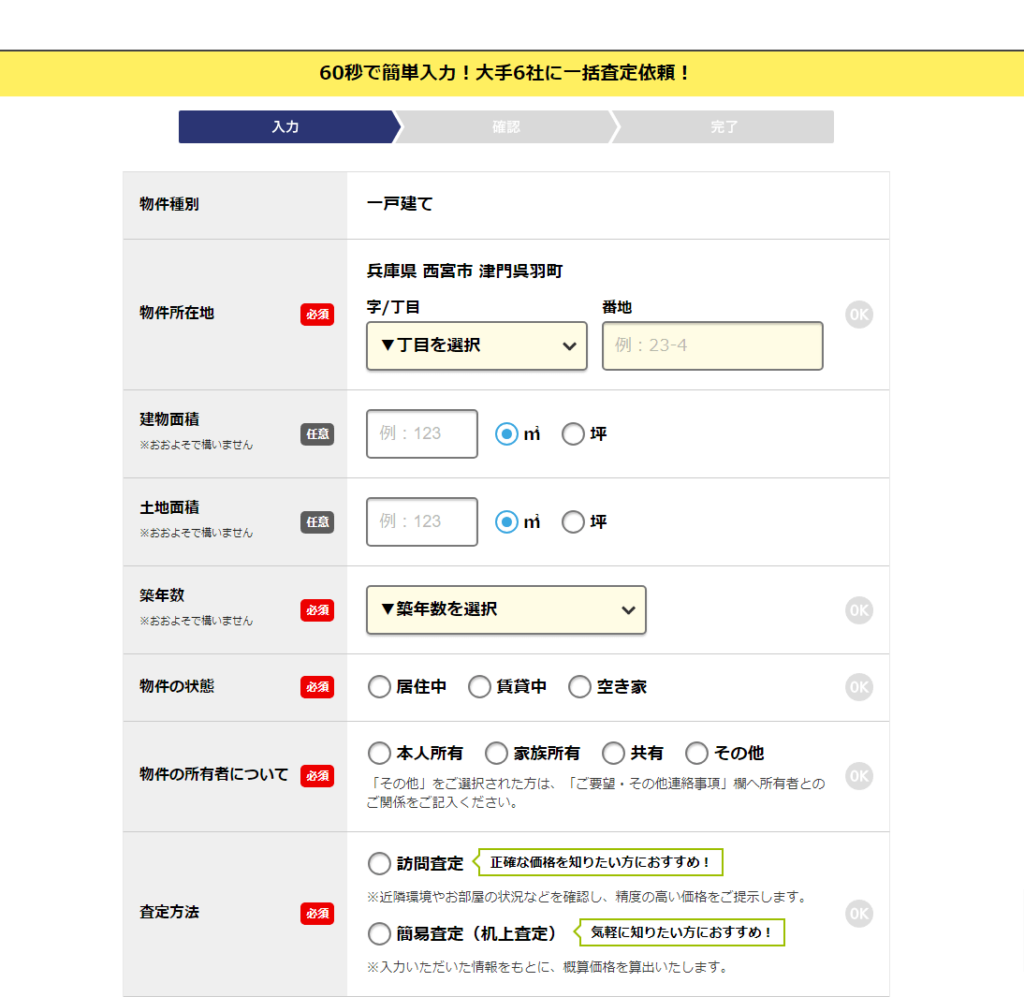Image resolution: width=1024 pixels, height=997 pixels.
Task: Click the 必須 badge beside 査定方法
Action: pyautogui.click(x=317, y=913)
